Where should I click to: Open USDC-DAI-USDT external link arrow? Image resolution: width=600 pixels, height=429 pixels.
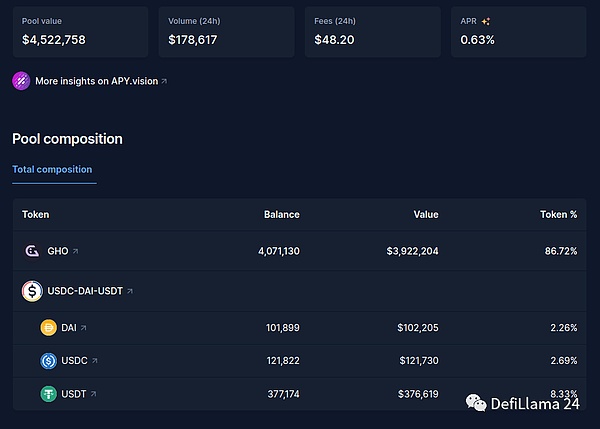[x=130, y=291]
